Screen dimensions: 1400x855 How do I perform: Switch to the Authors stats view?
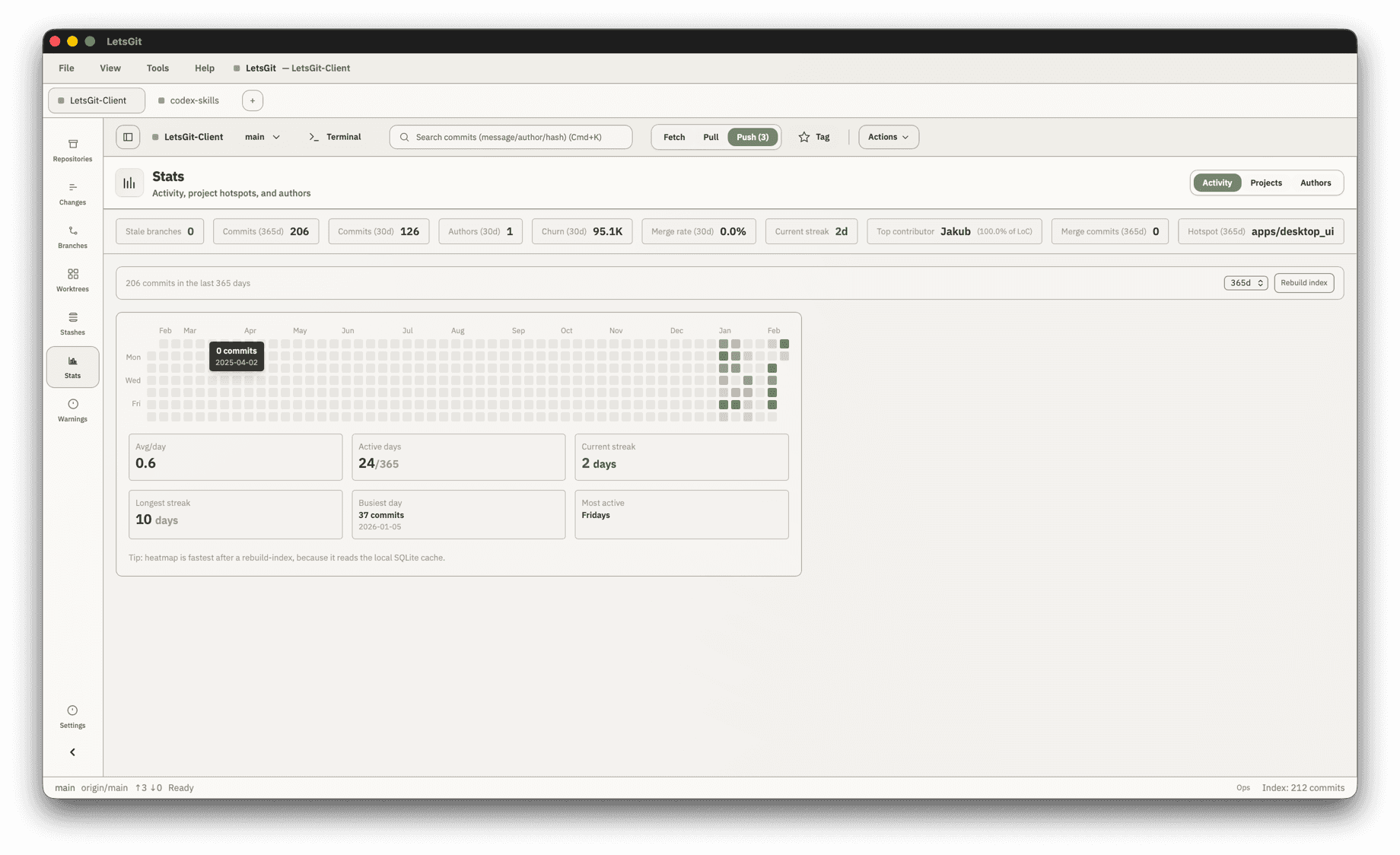(x=1316, y=183)
